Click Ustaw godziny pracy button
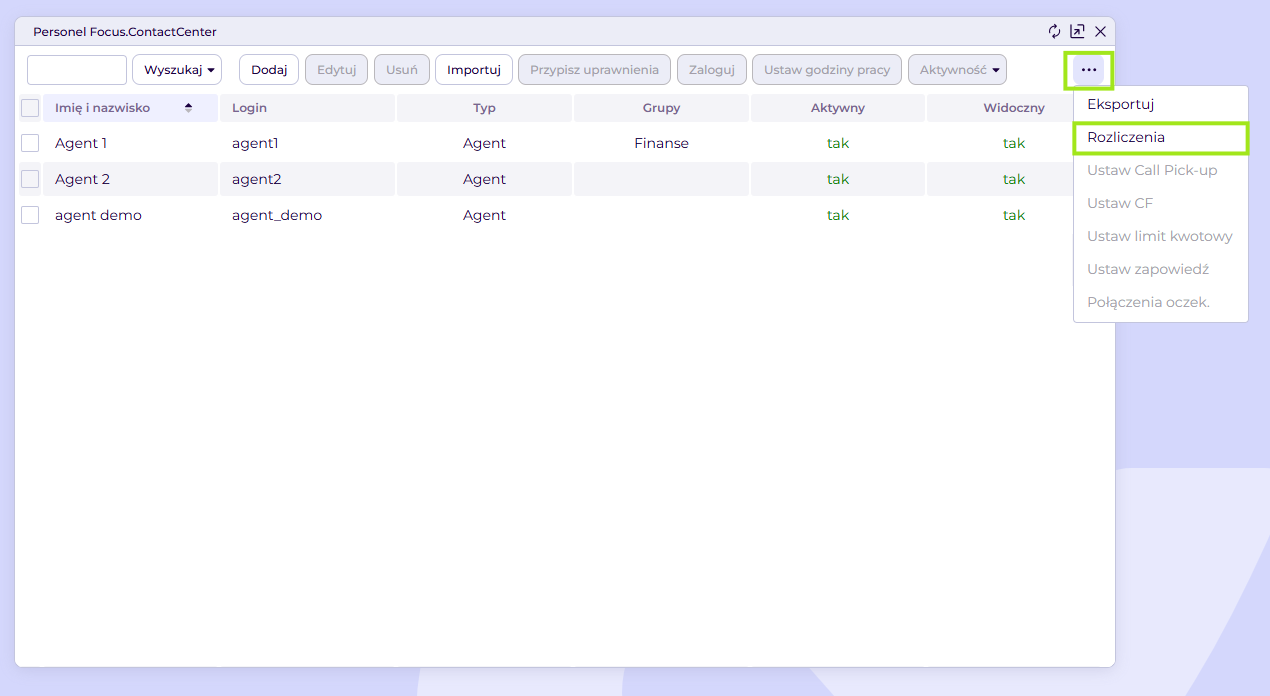This screenshot has height=696, width=1270. click(x=827, y=70)
